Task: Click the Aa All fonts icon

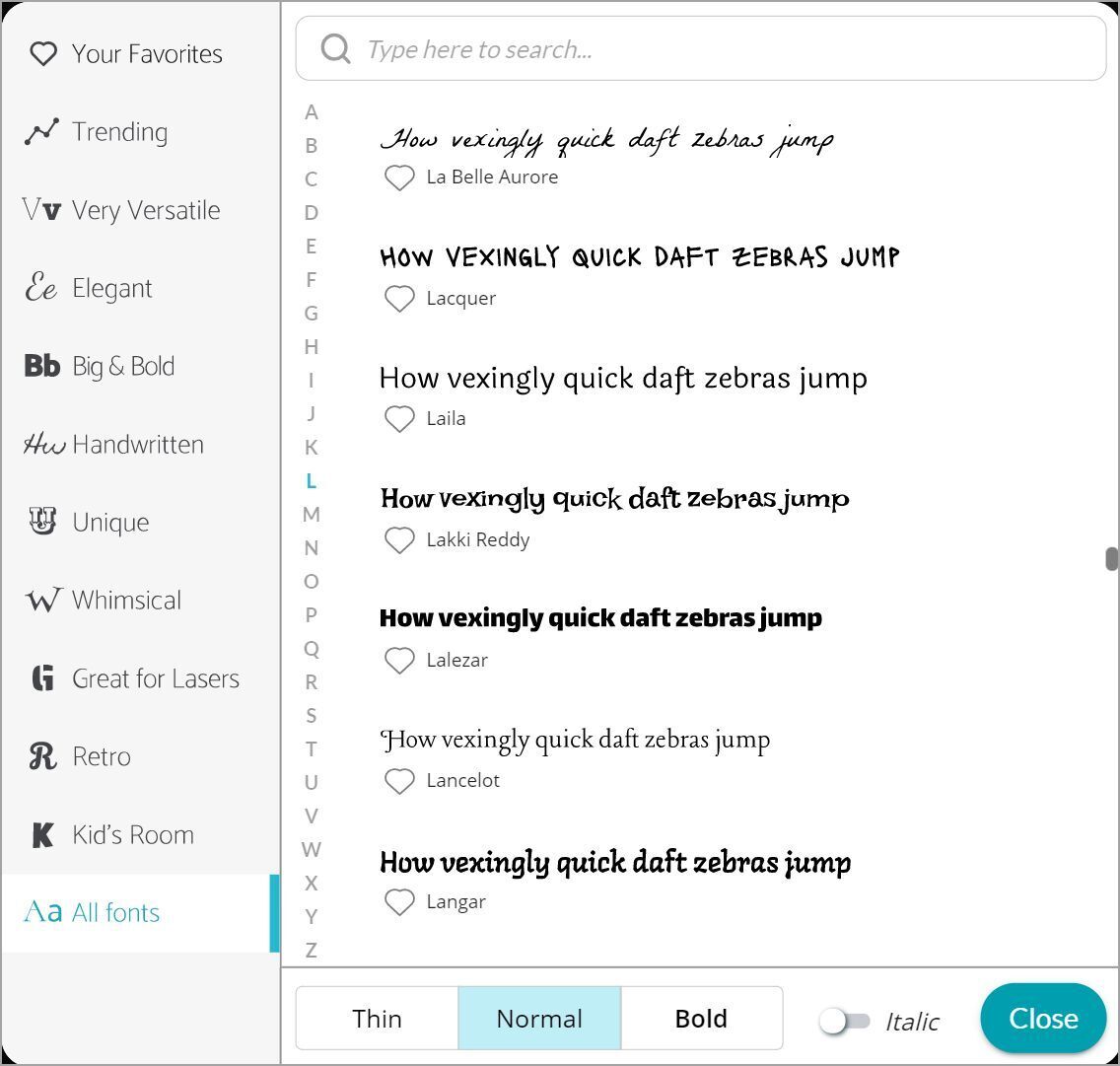Action: (x=42, y=912)
